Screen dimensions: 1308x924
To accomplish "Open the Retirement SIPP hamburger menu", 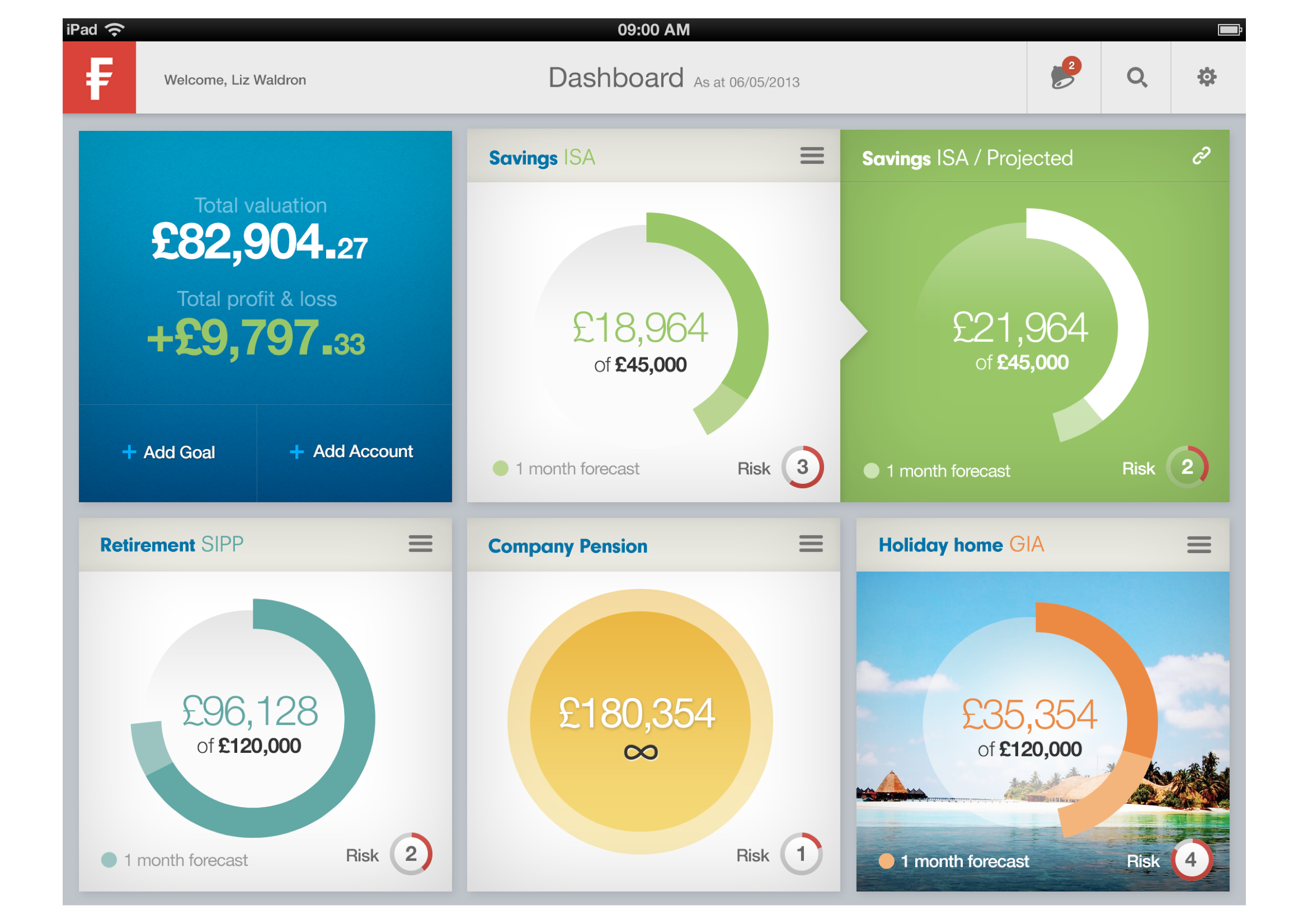I will click(421, 544).
